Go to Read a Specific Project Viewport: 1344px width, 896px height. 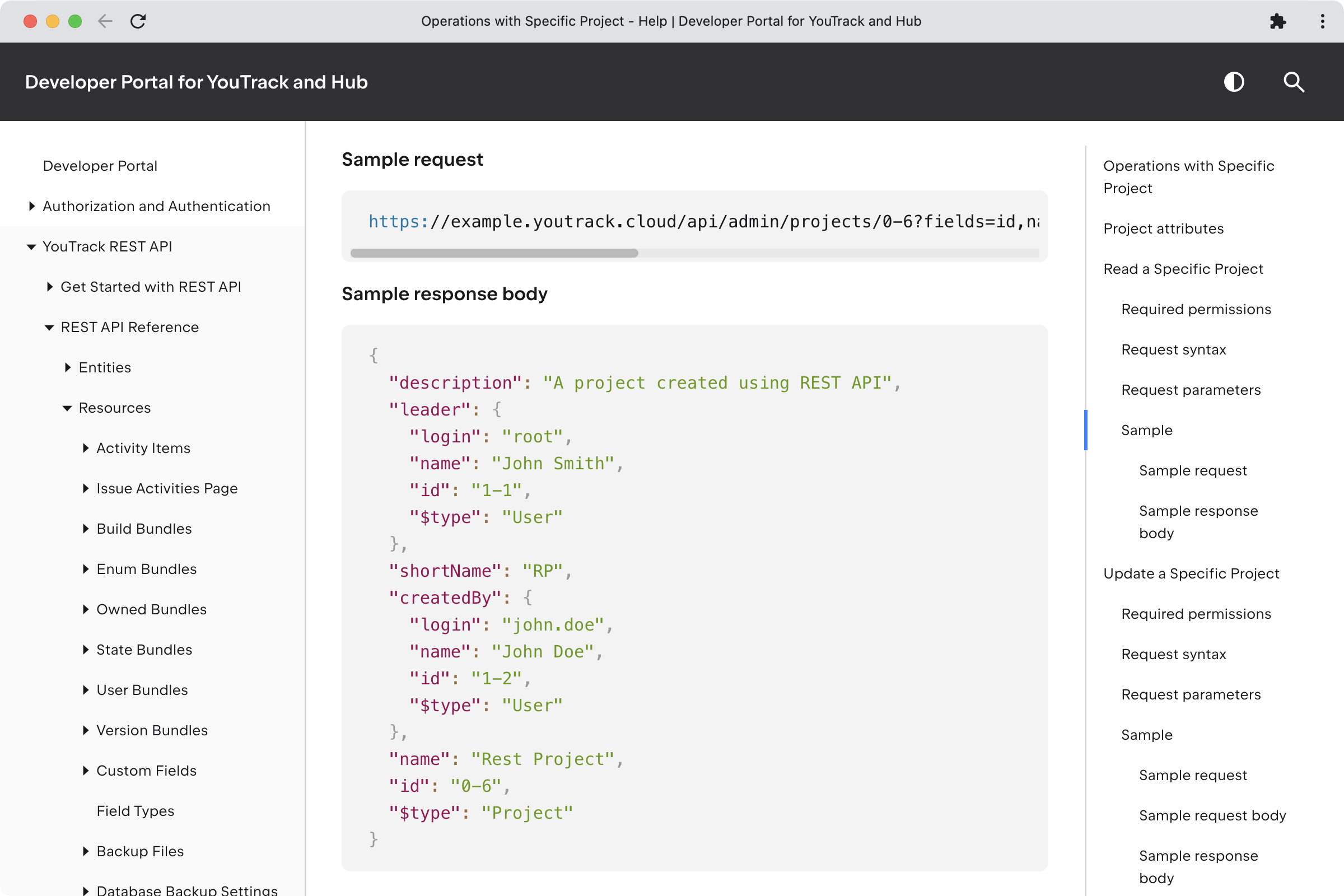click(x=1183, y=269)
